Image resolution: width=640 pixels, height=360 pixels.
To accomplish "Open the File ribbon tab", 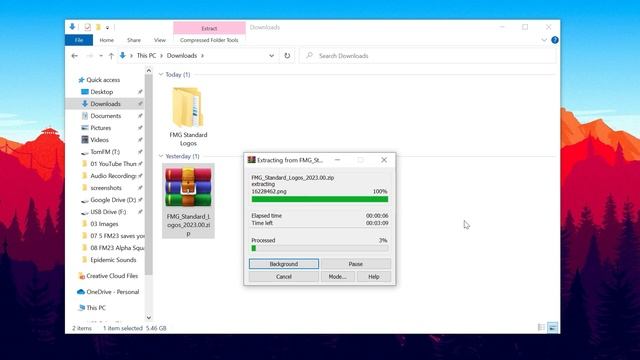I will pyautogui.click(x=79, y=40).
